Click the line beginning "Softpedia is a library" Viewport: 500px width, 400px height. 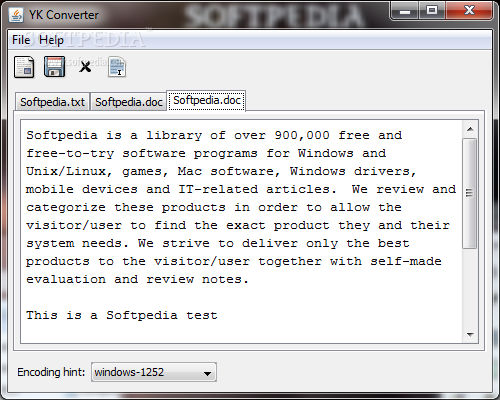coord(214,135)
